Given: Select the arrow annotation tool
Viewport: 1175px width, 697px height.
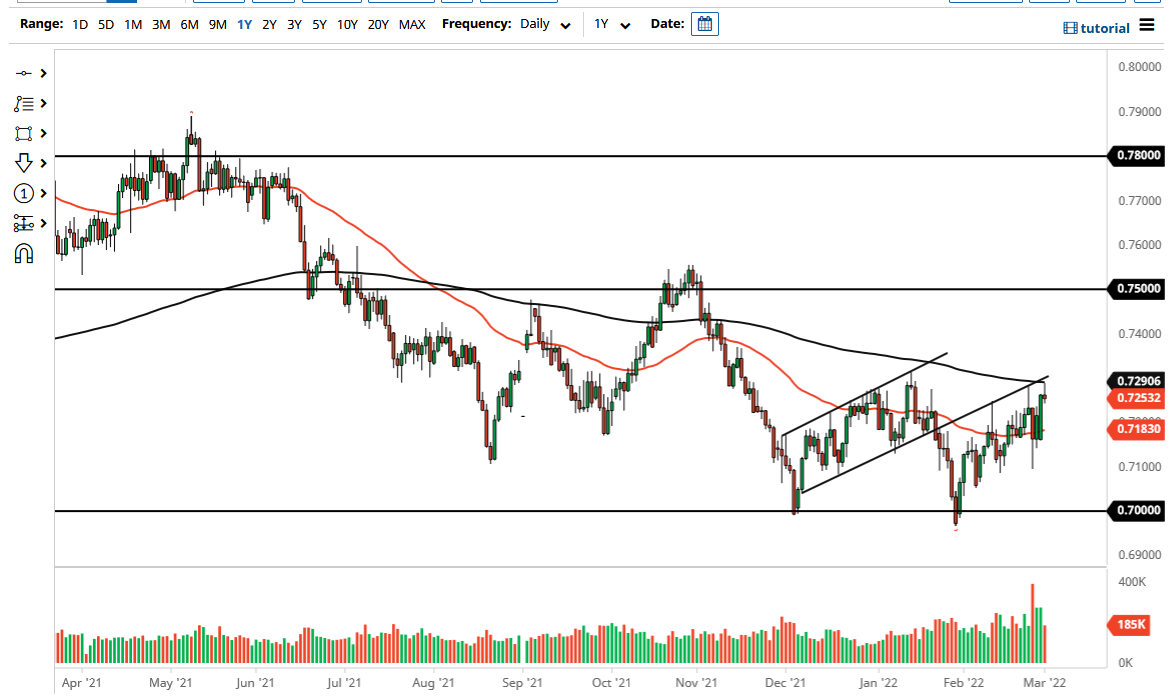Looking at the screenshot, I should [x=23, y=162].
